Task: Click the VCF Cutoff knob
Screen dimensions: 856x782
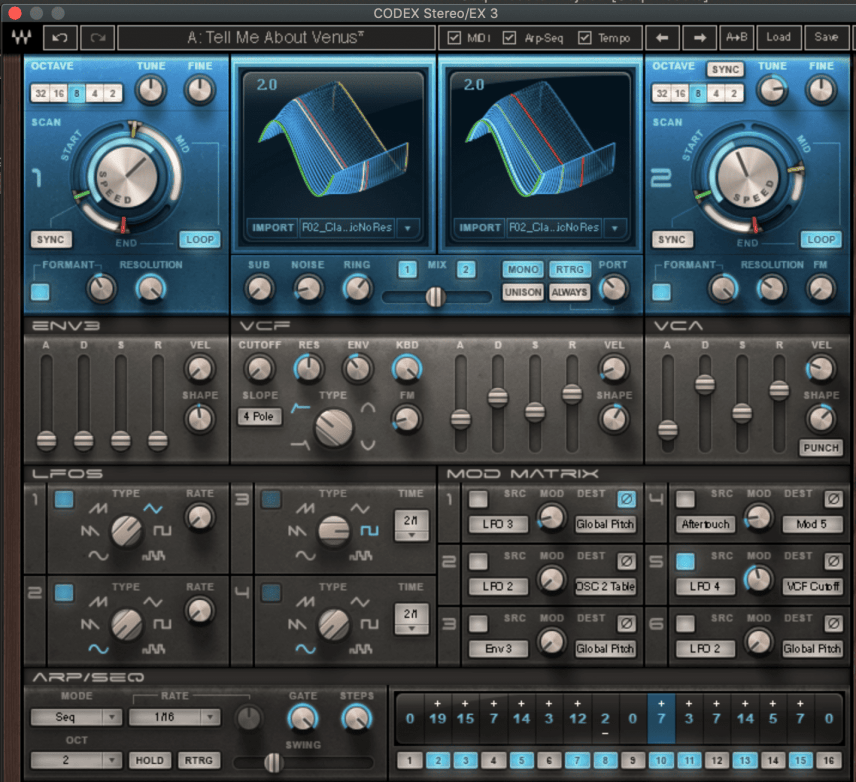Action: click(x=259, y=369)
